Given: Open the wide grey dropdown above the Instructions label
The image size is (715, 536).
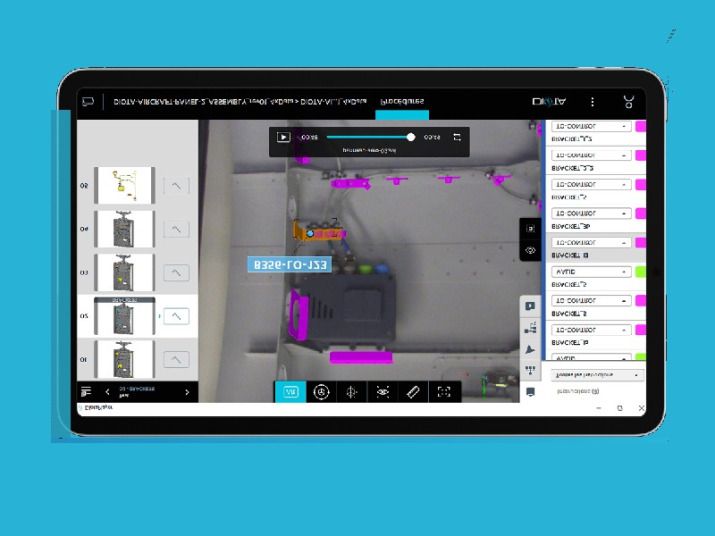Looking at the screenshot, I should coord(597,375).
